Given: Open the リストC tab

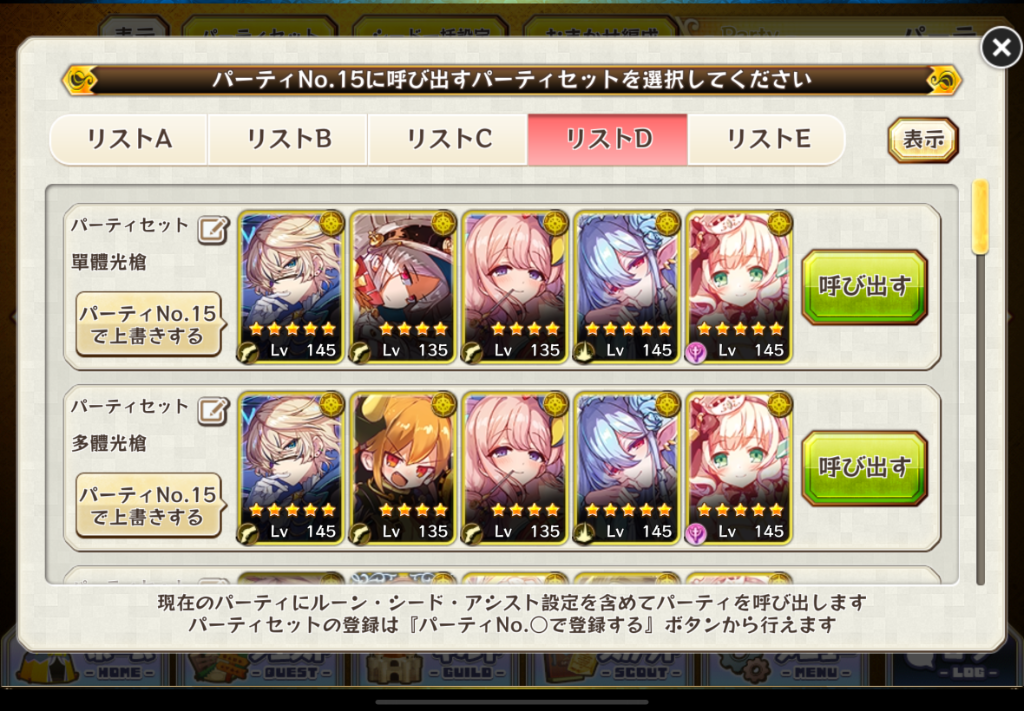Looking at the screenshot, I should [x=448, y=139].
